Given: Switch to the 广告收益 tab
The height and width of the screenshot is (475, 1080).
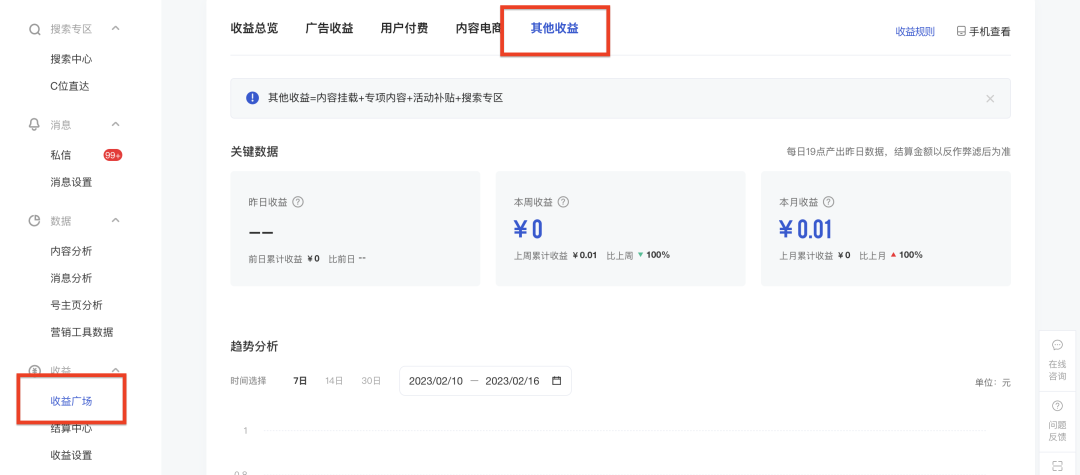Looking at the screenshot, I should [329, 28].
